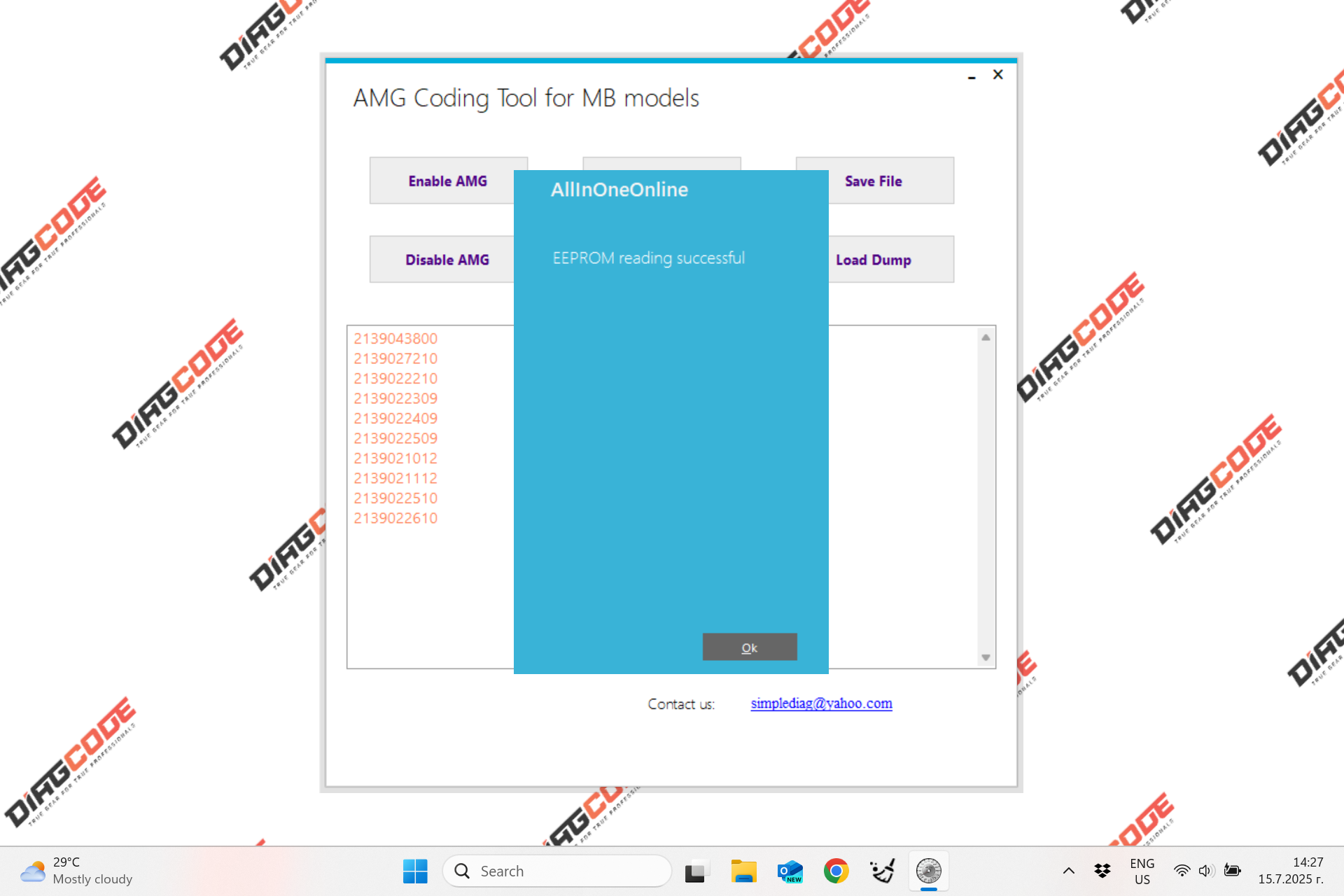Select list entry 2139022409
This screenshot has width=1344, height=896.
pos(395,419)
